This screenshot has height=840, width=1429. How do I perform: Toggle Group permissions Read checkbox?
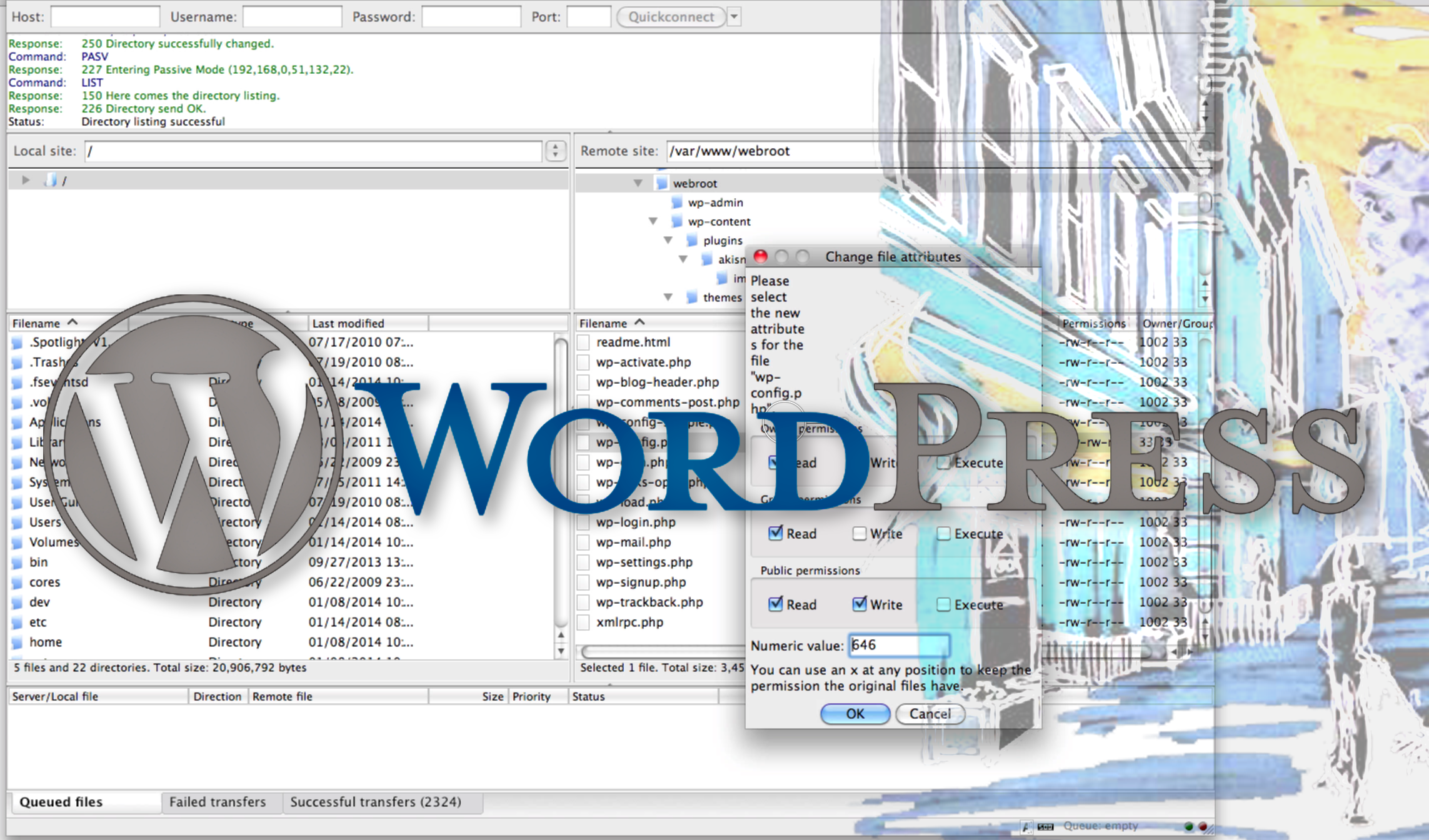click(x=775, y=533)
